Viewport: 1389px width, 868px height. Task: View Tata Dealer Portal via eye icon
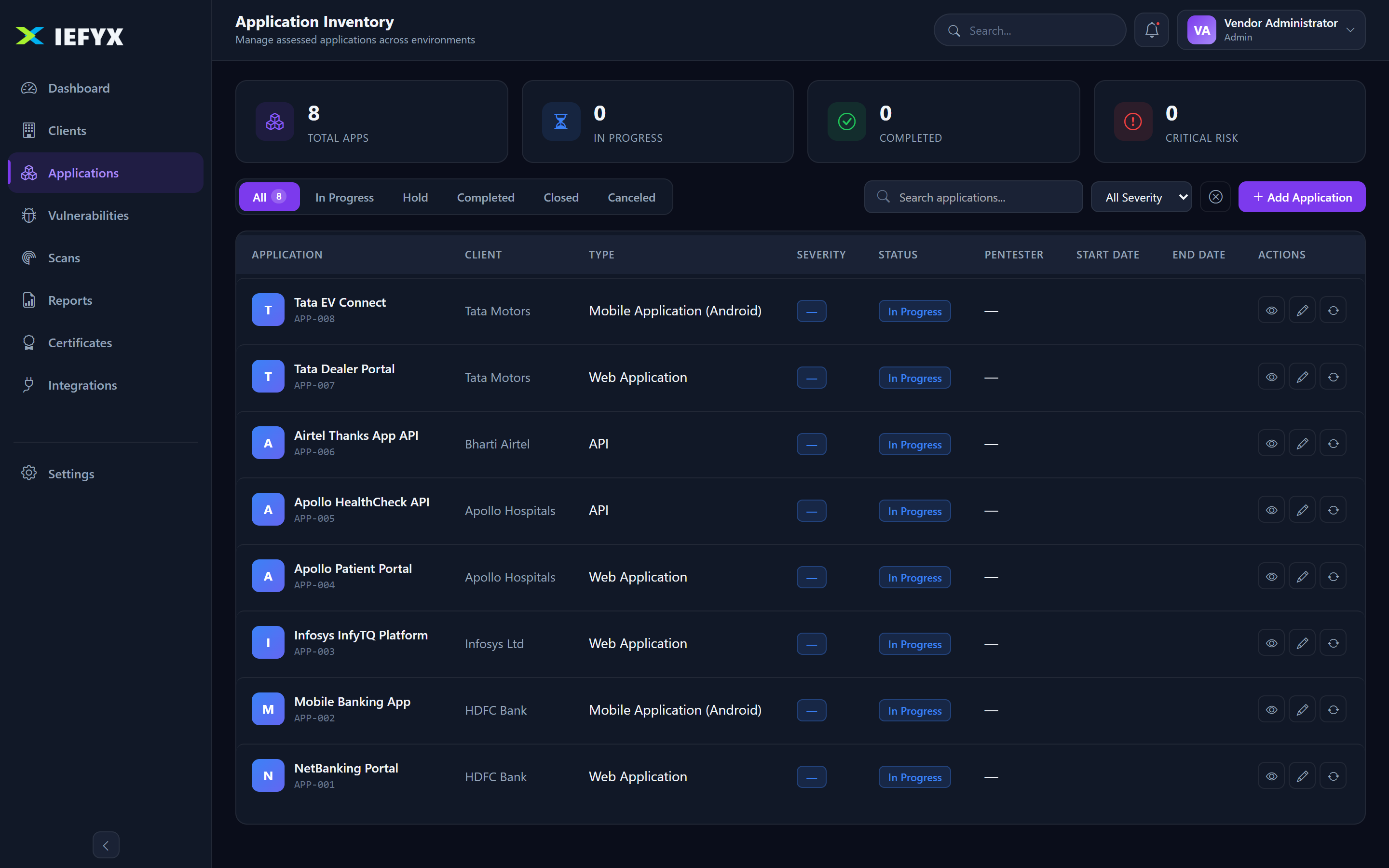pos(1271,377)
